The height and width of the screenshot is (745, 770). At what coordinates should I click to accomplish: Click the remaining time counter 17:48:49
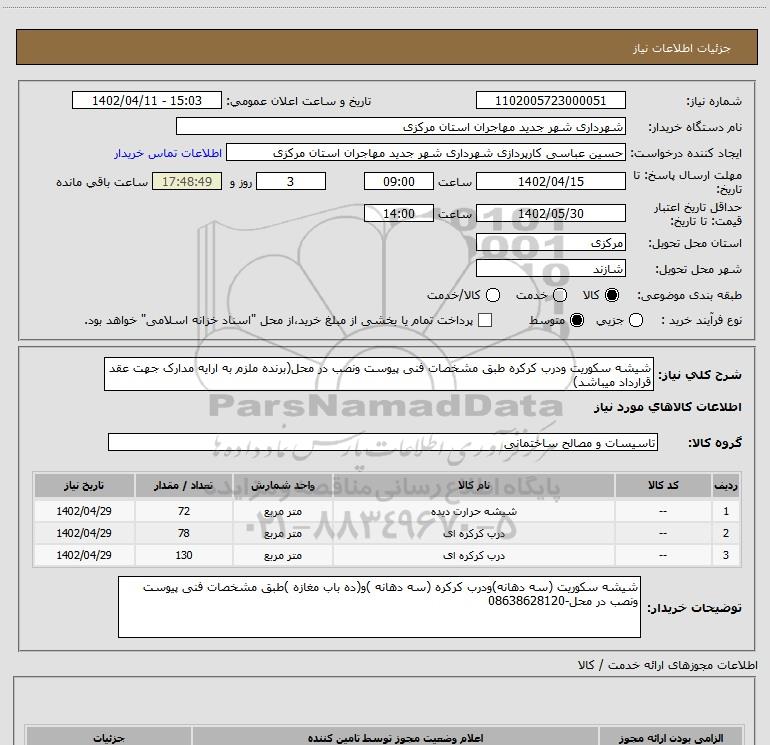click(186, 182)
